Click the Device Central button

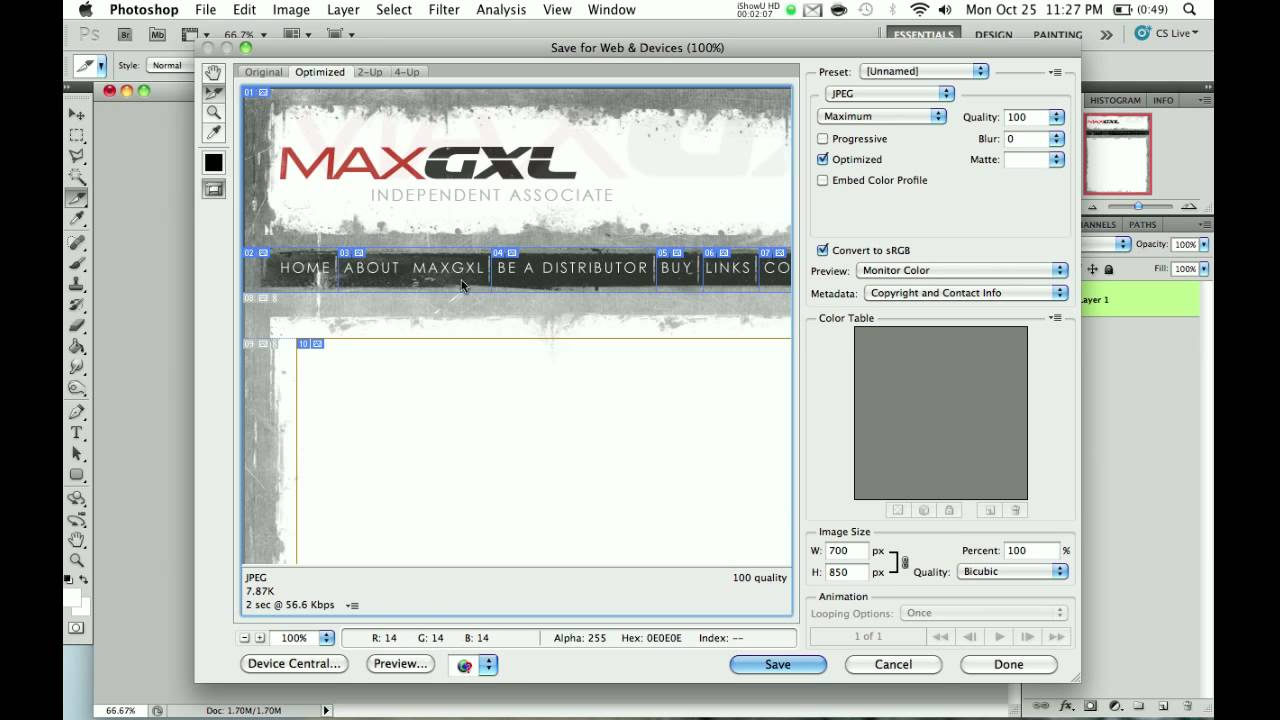pyautogui.click(x=294, y=663)
